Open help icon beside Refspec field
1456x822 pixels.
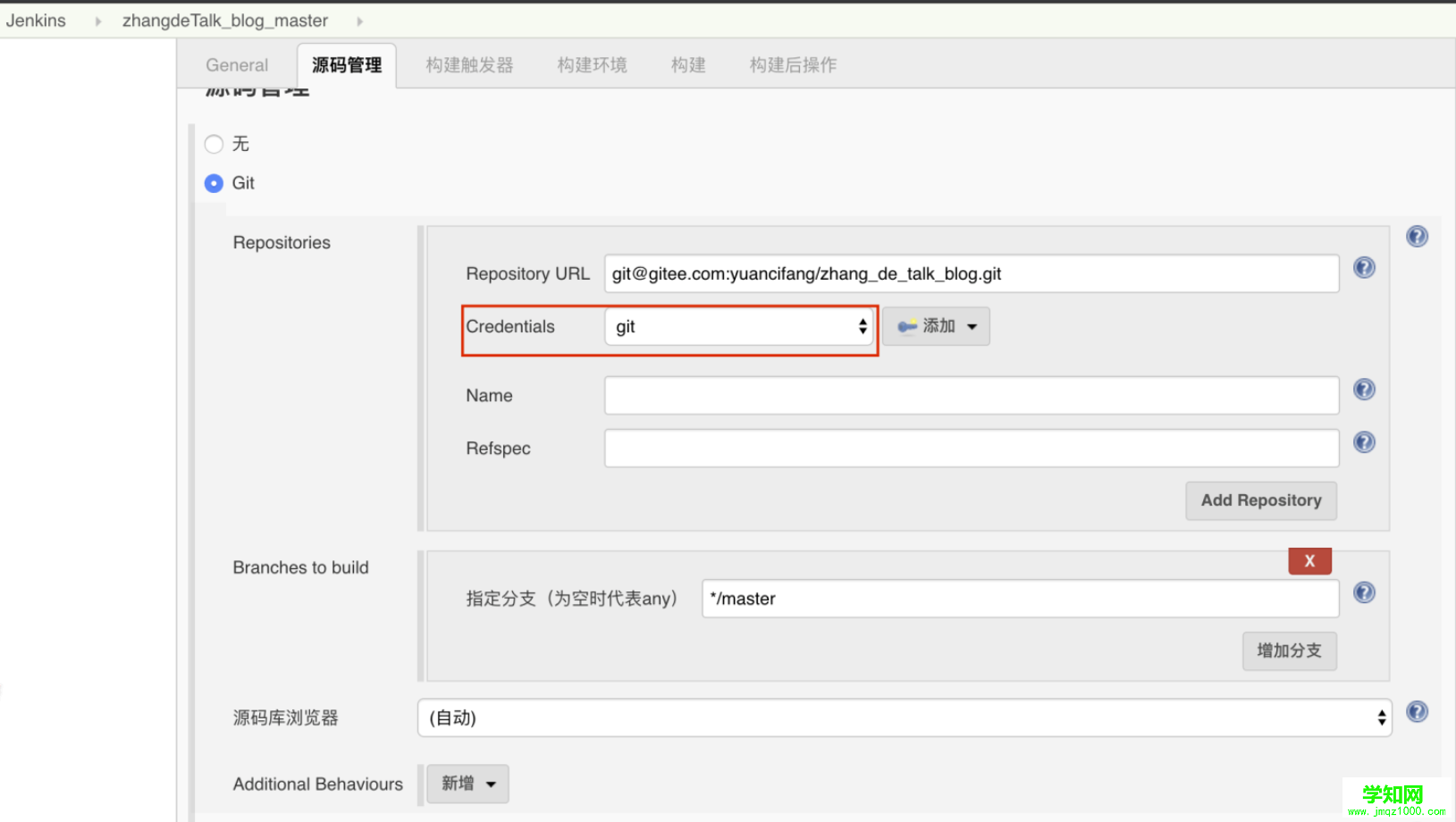[1364, 441]
